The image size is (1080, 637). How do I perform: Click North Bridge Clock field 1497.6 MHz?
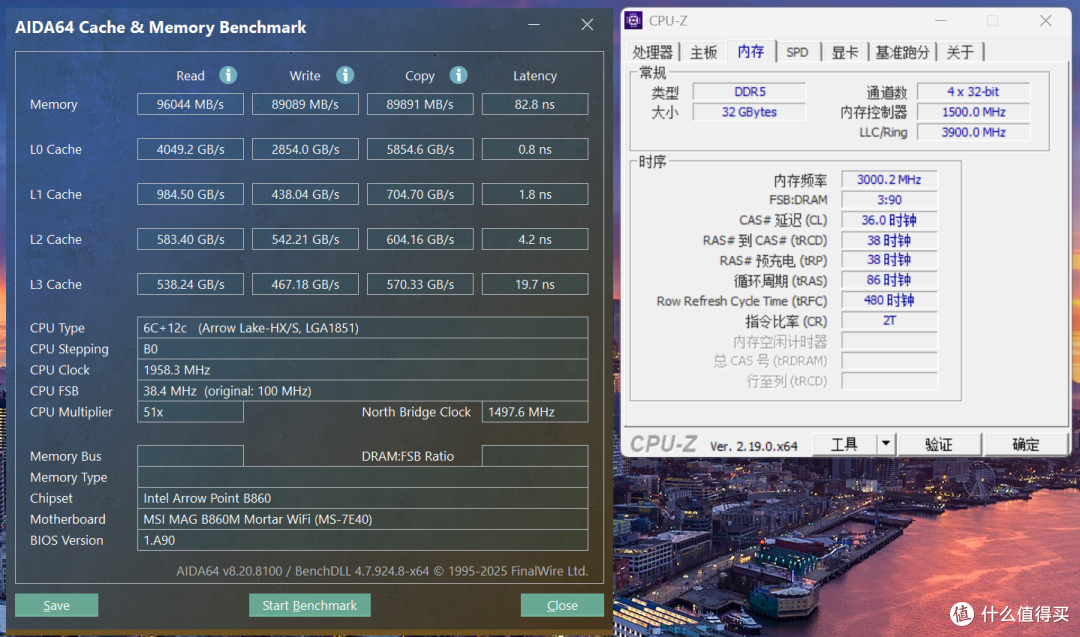[535, 412]
